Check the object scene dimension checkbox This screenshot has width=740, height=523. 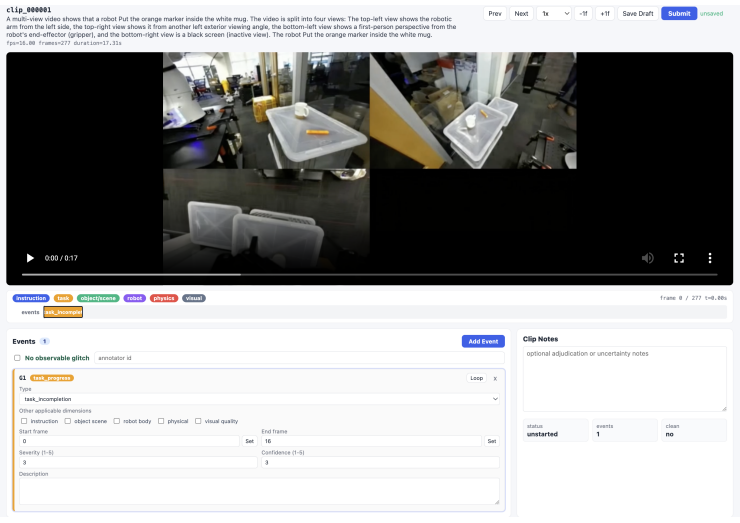tap(67, 421)
